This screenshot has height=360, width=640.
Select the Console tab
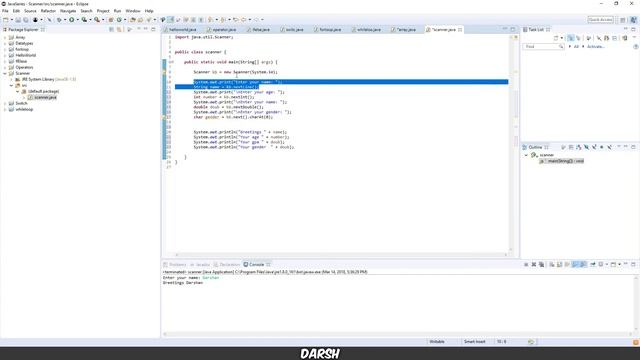coord(257,264)
